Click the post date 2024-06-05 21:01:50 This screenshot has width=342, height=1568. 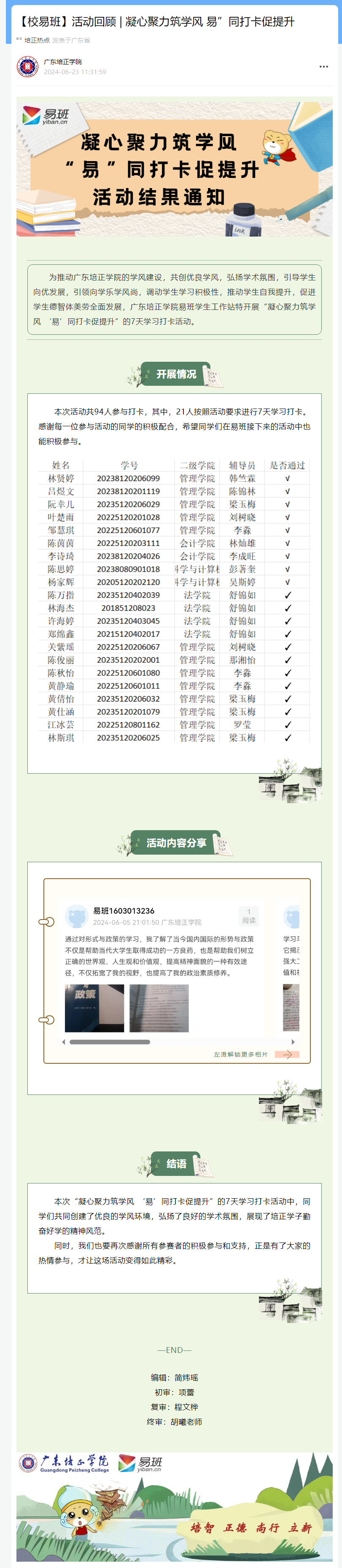point(126,922)
